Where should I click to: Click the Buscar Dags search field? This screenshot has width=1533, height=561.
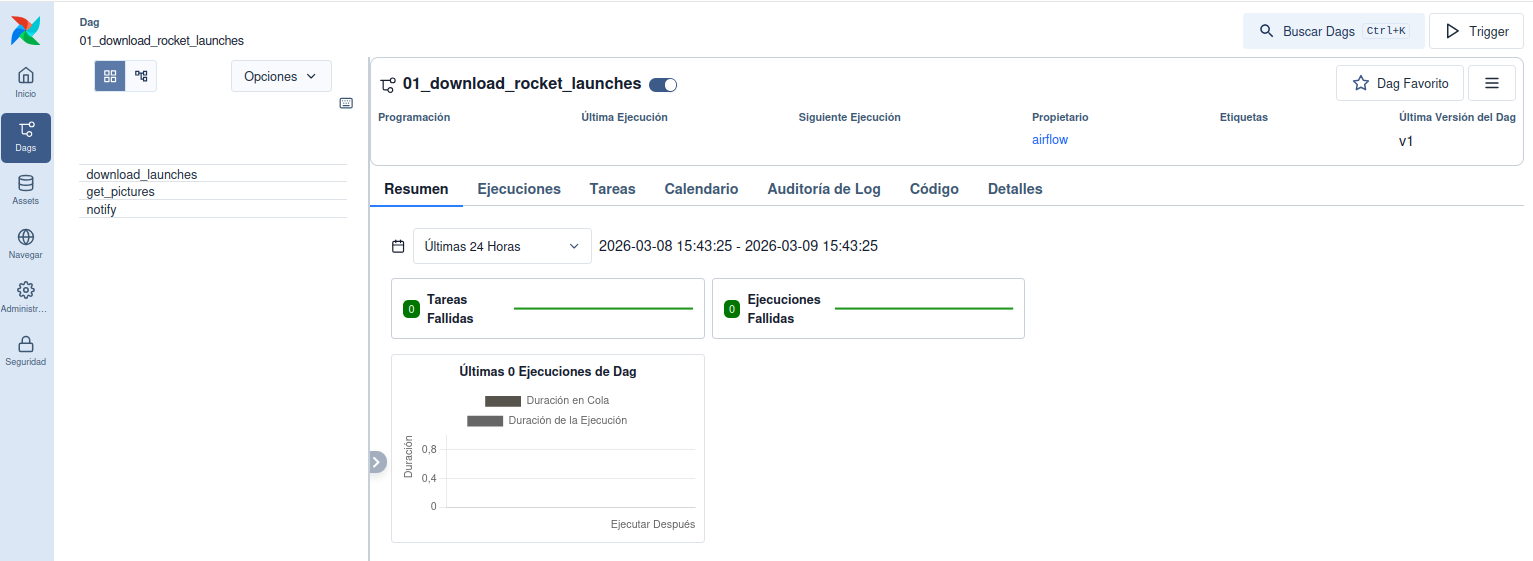[1333, 31]
